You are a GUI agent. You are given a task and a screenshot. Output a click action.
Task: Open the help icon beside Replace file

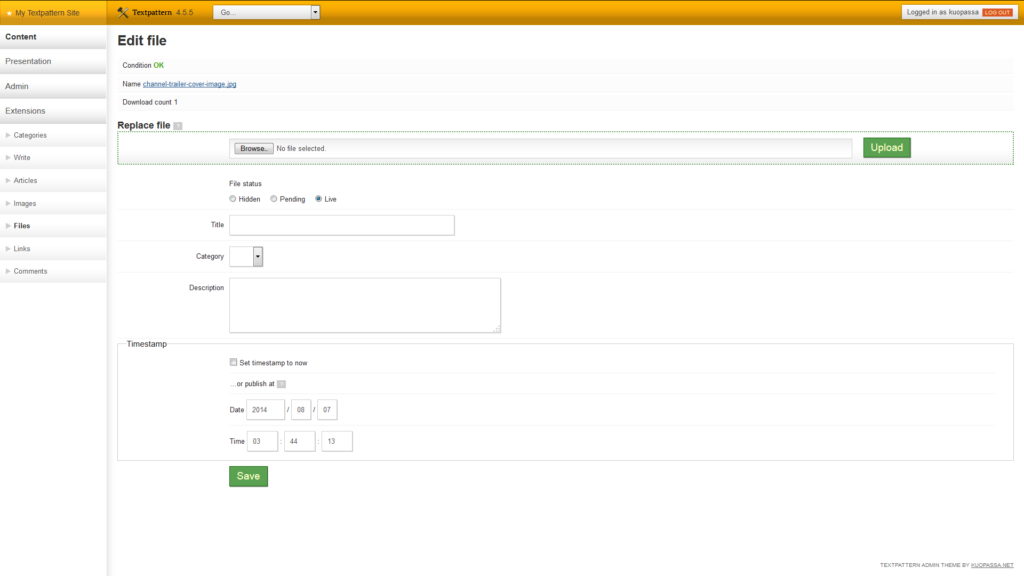click(177, 125)
